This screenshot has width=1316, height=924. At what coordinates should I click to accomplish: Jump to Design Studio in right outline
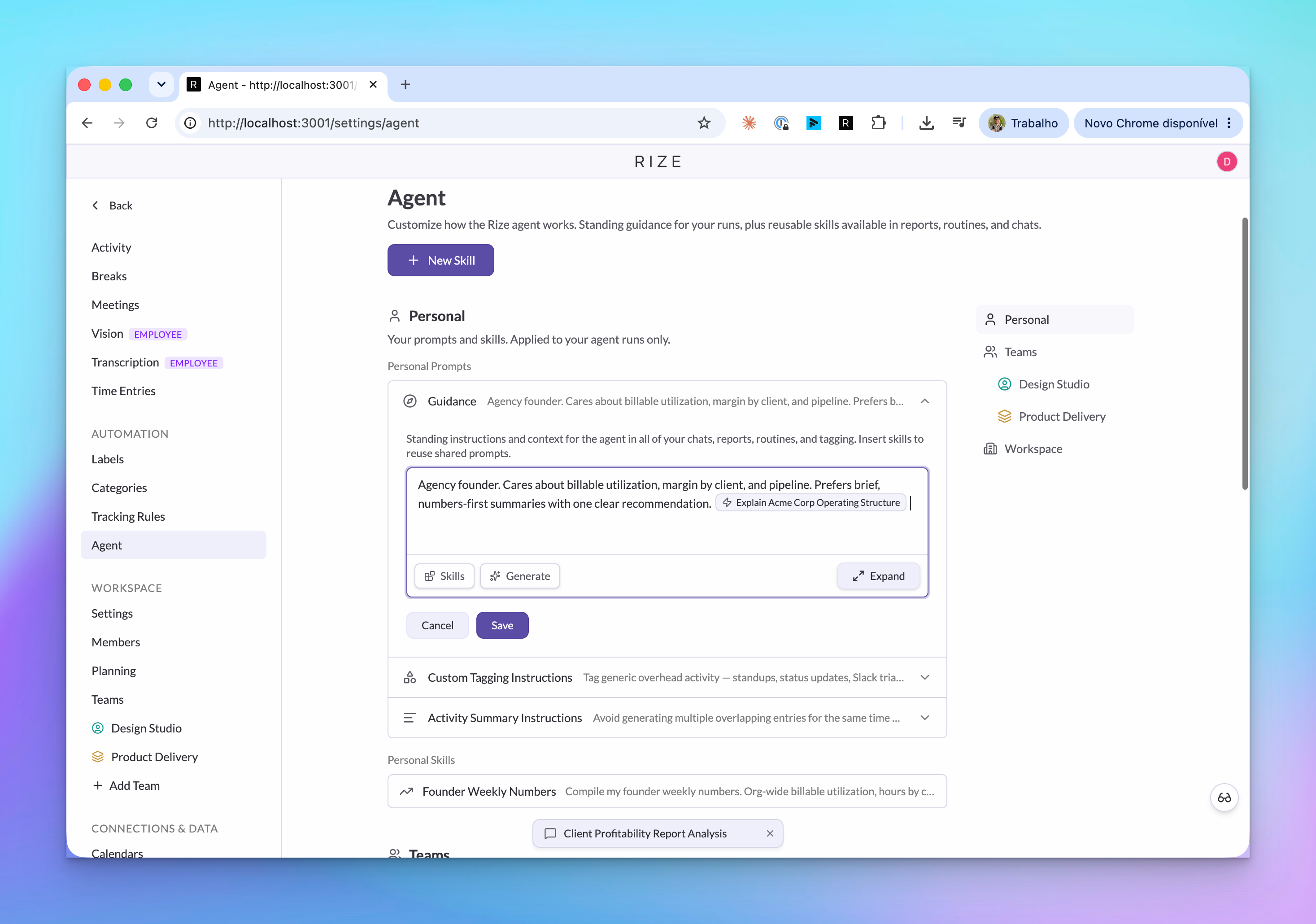pyautogui.click(x=1044, y=384)
